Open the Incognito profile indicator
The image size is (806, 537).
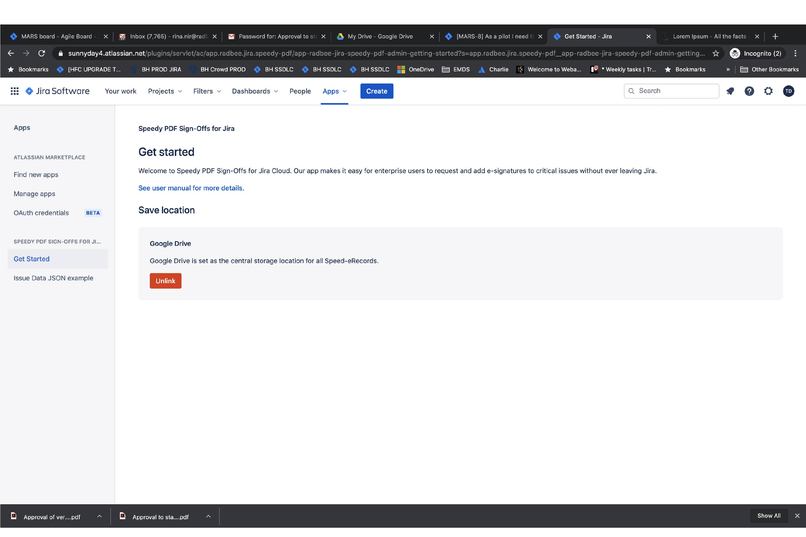[756, 53]
